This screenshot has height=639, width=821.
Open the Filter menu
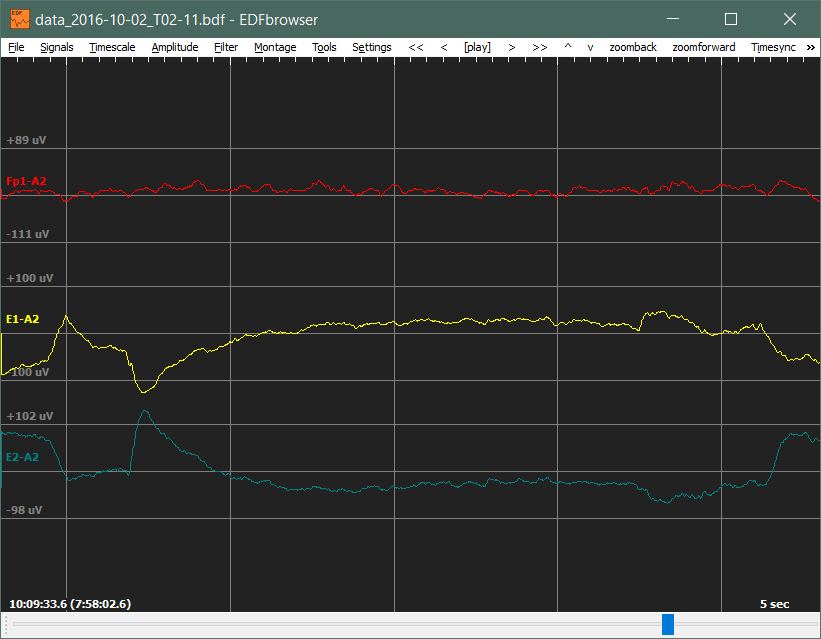click(226, 47)
